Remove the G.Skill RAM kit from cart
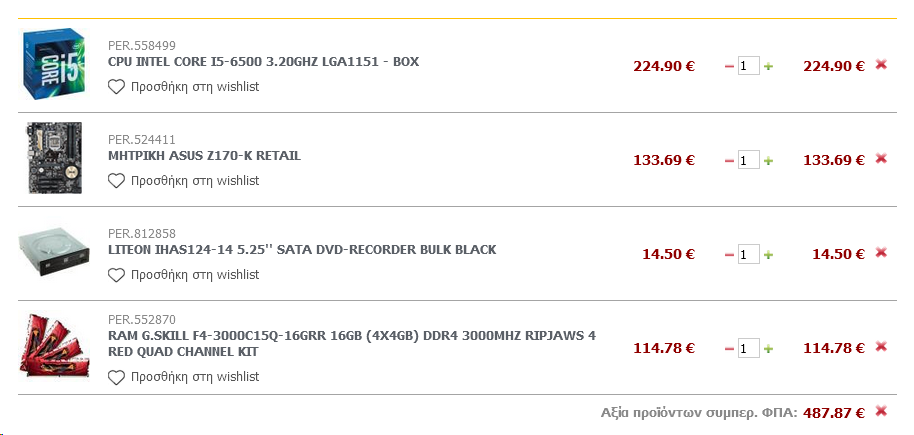This screenshot has width=914, height=435. coord(881,347)
